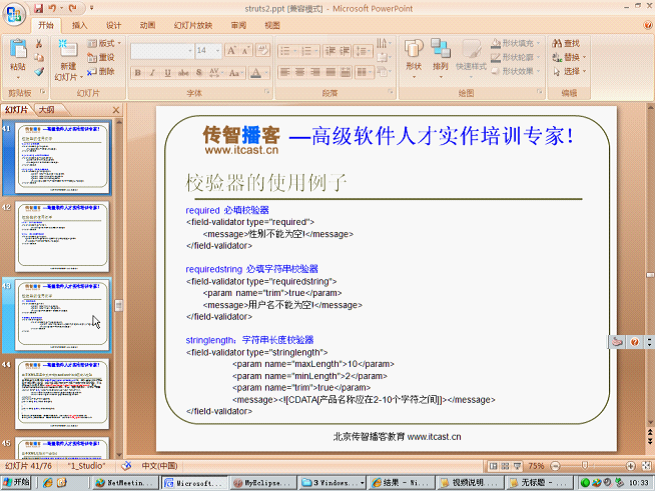Open slide Layout options (版式)
This screenshot has height=491, width=655.
[x=104, y=43]
